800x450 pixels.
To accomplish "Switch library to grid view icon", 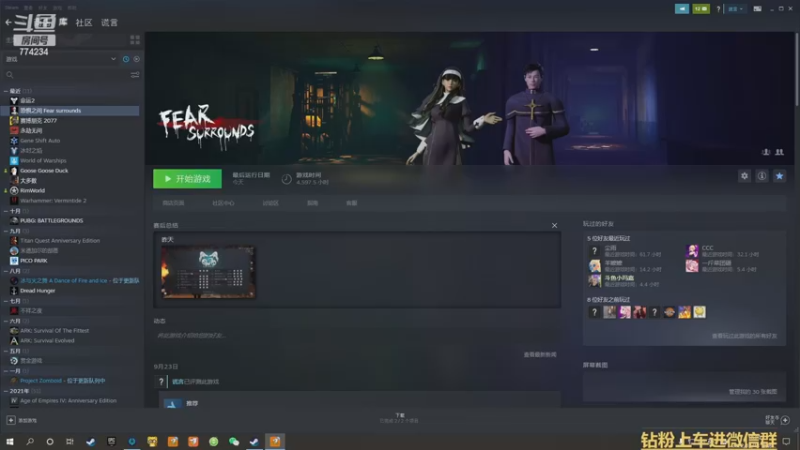I will coord(135,39).
